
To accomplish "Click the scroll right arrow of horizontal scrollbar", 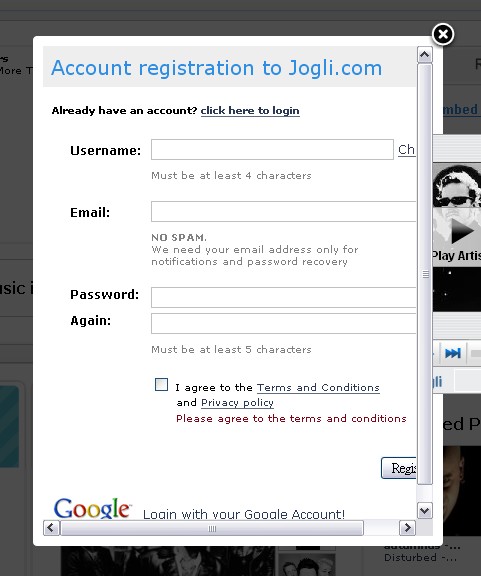I will 407,528.
